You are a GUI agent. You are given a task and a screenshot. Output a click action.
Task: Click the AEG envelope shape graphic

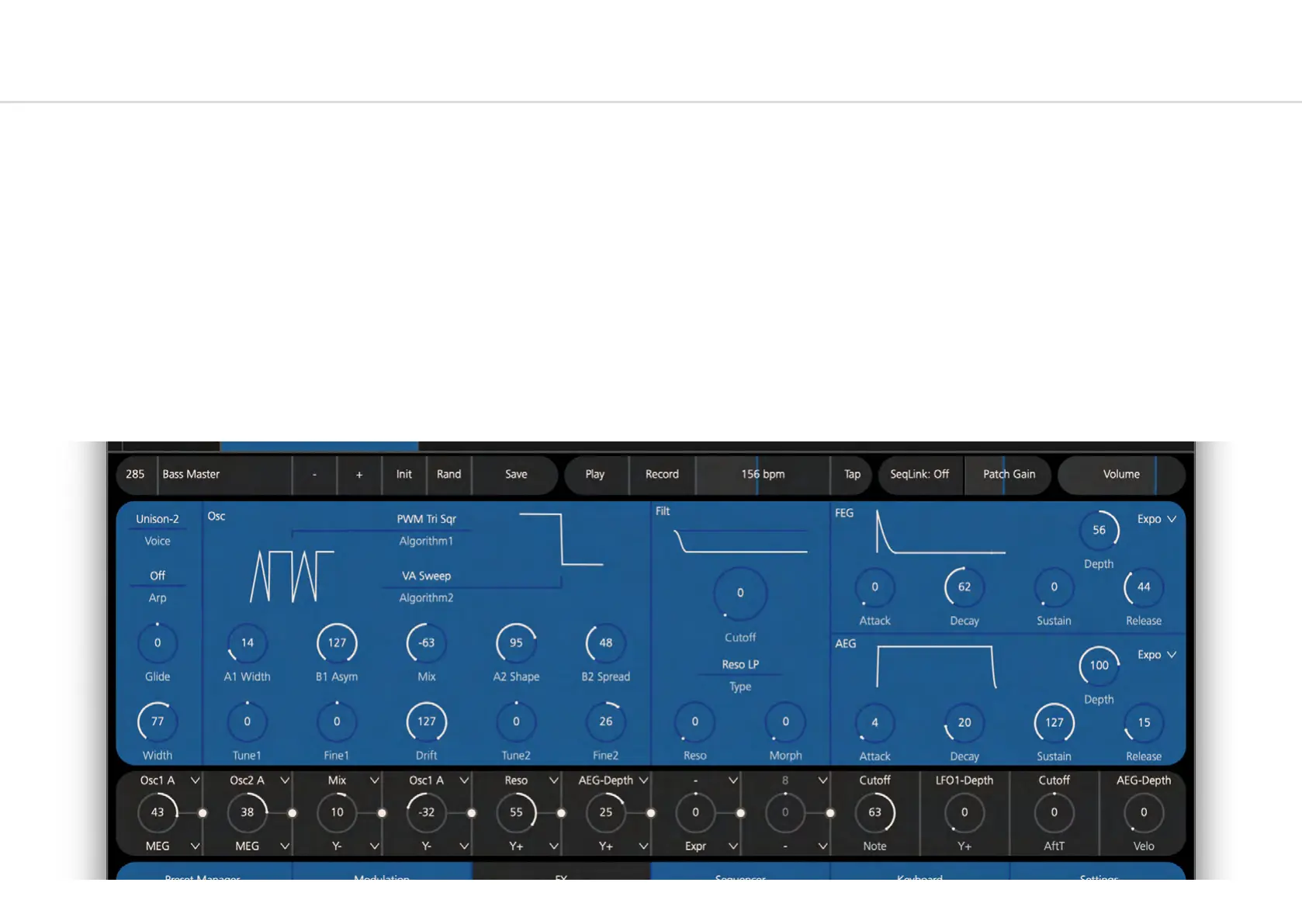pos(936,666)
